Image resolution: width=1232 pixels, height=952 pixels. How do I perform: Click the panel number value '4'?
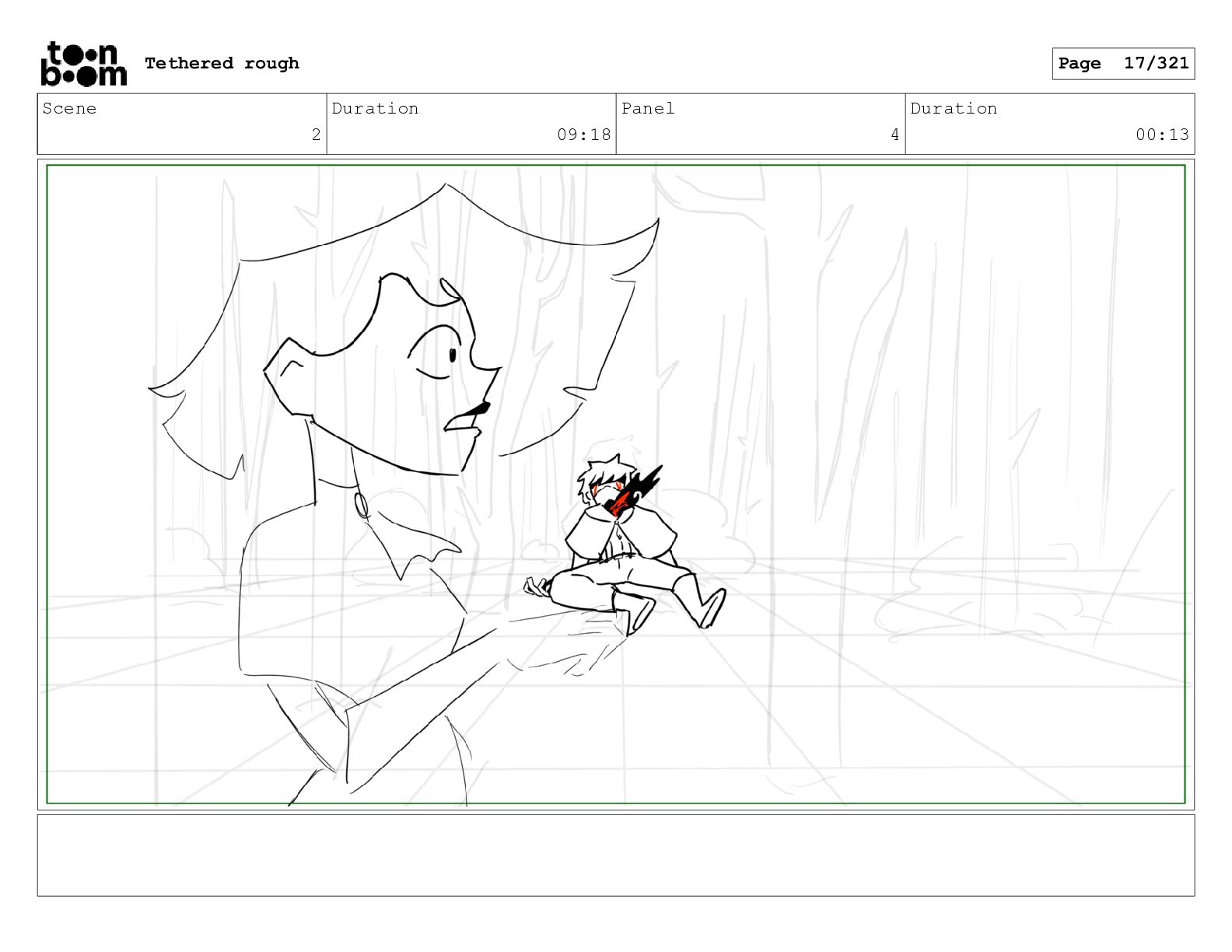894,135
